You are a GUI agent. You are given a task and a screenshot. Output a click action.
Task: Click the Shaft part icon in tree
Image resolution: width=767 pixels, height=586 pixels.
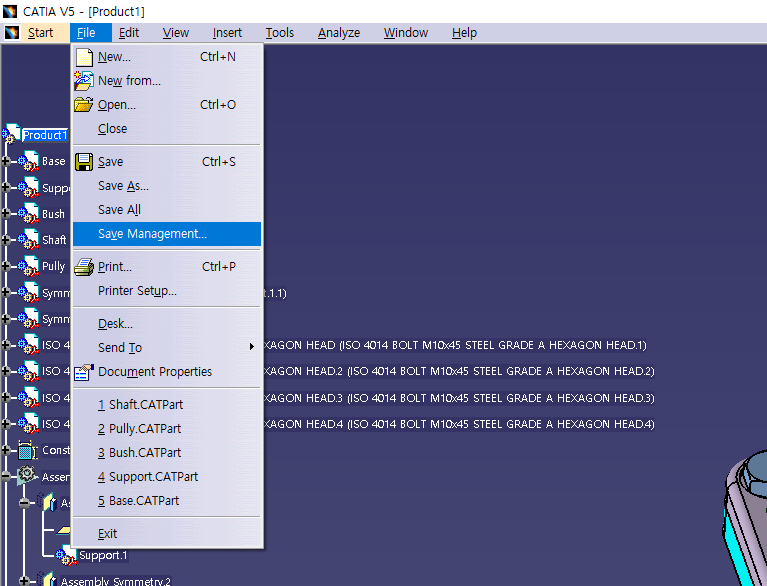click(x=28, y=240)
